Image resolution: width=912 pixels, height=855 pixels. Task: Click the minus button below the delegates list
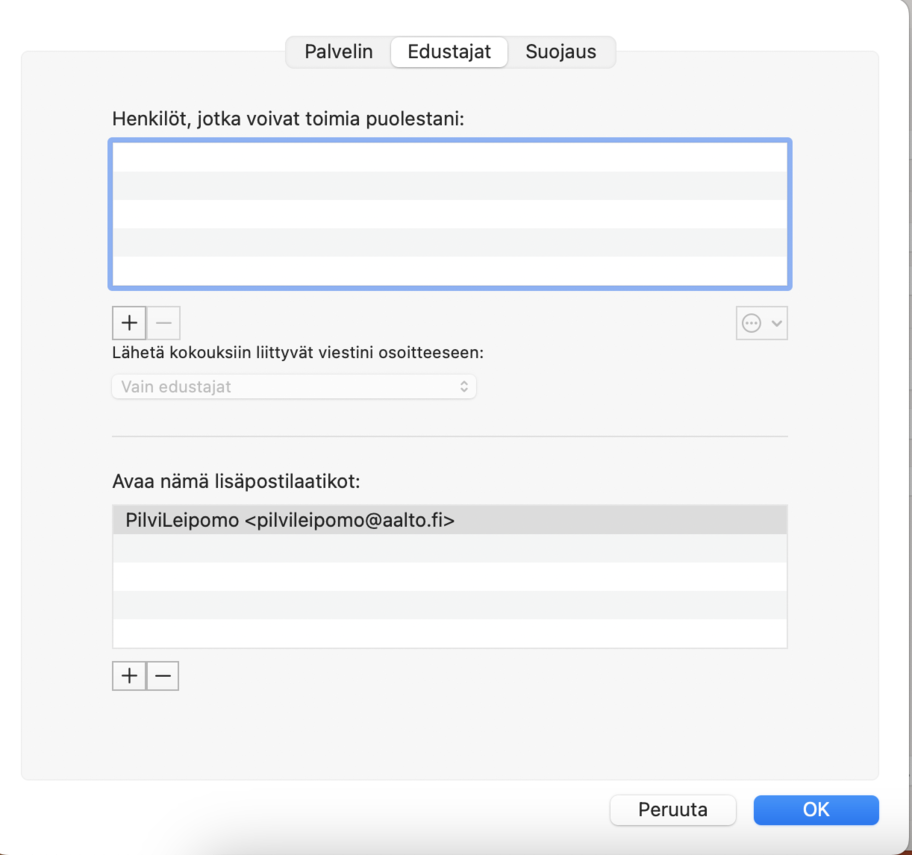(164, 323)
